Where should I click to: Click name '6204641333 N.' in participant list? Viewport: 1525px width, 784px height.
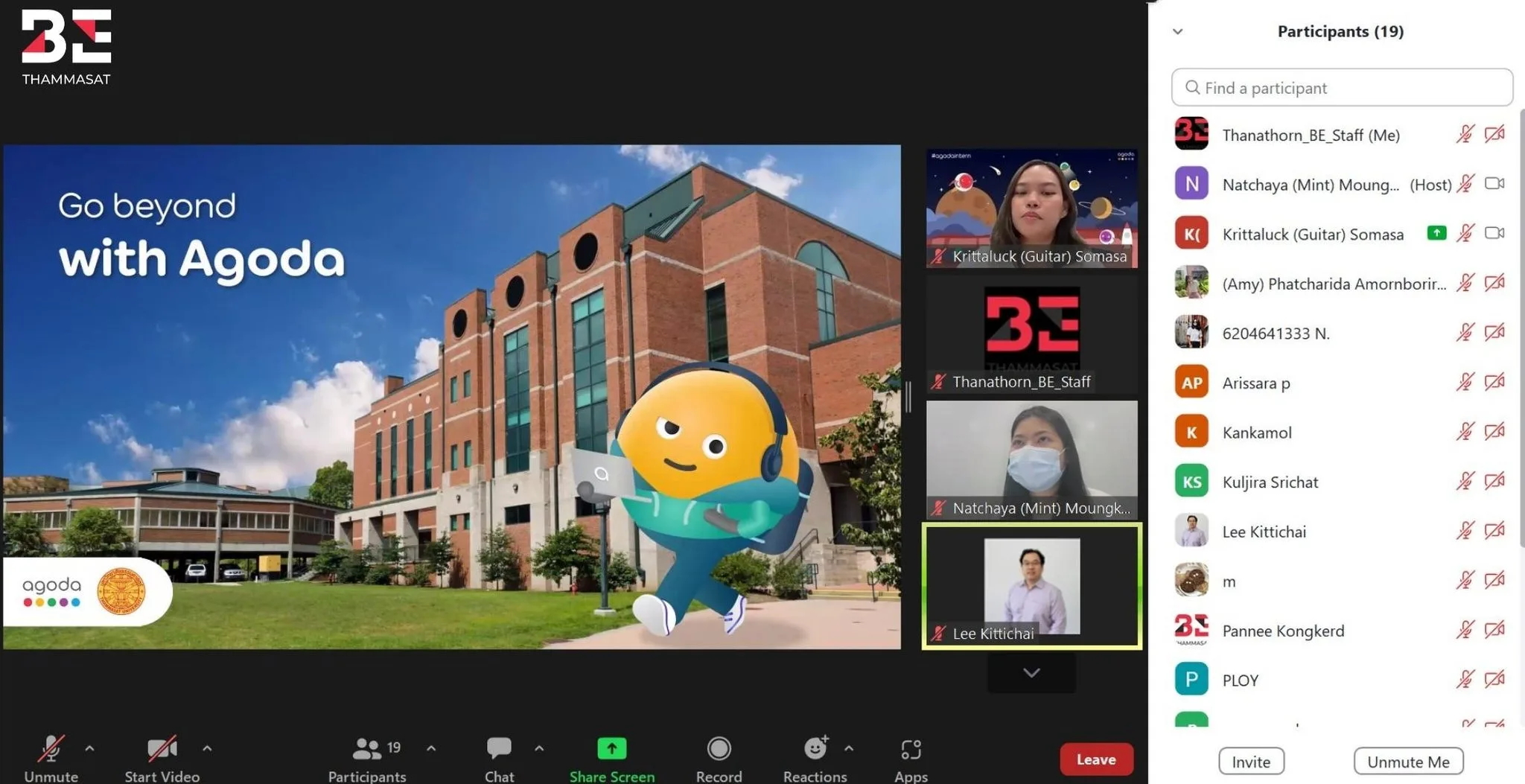(x=1276, y=334)
